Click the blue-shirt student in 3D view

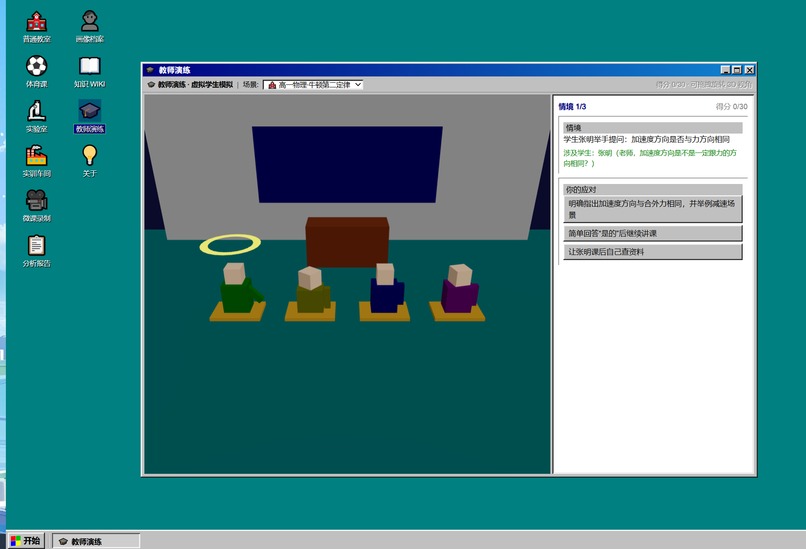[x=387, y=288]
